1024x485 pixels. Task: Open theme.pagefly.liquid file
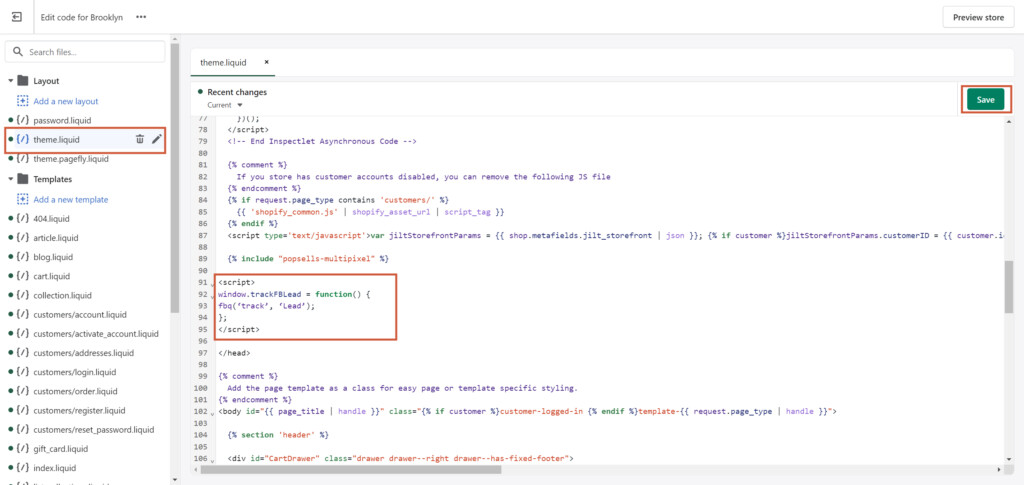pos(71,159)
